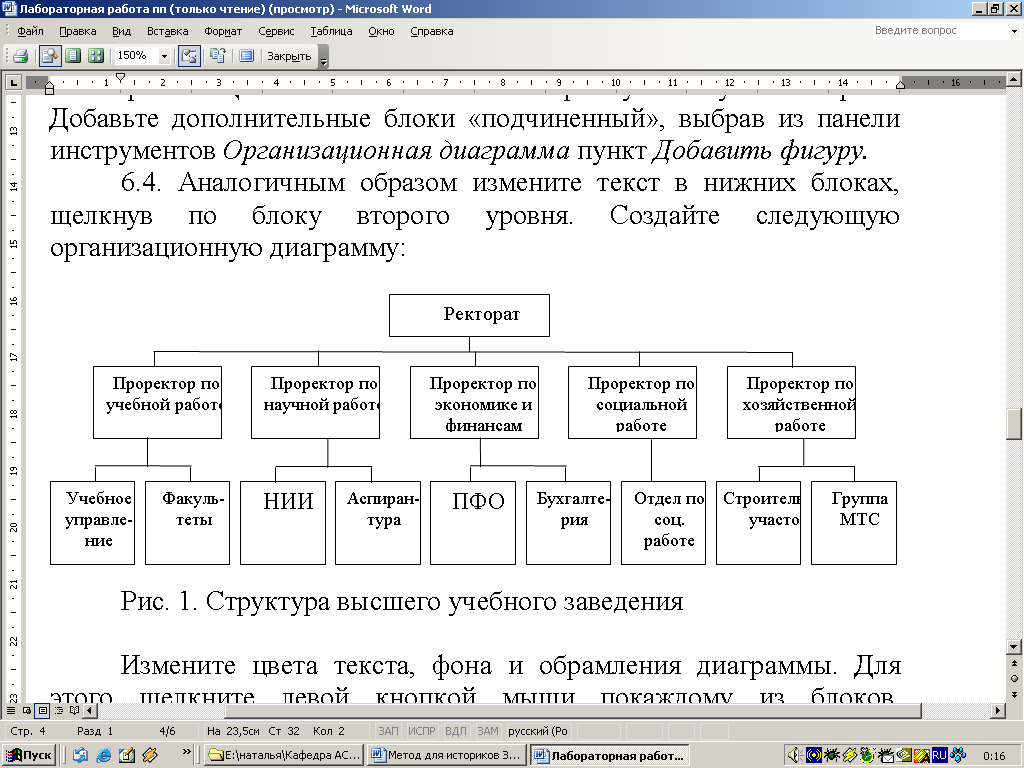1024x768 pixels.
Task: Click the right indent marker on ruler
Action: tap(901, 84)
